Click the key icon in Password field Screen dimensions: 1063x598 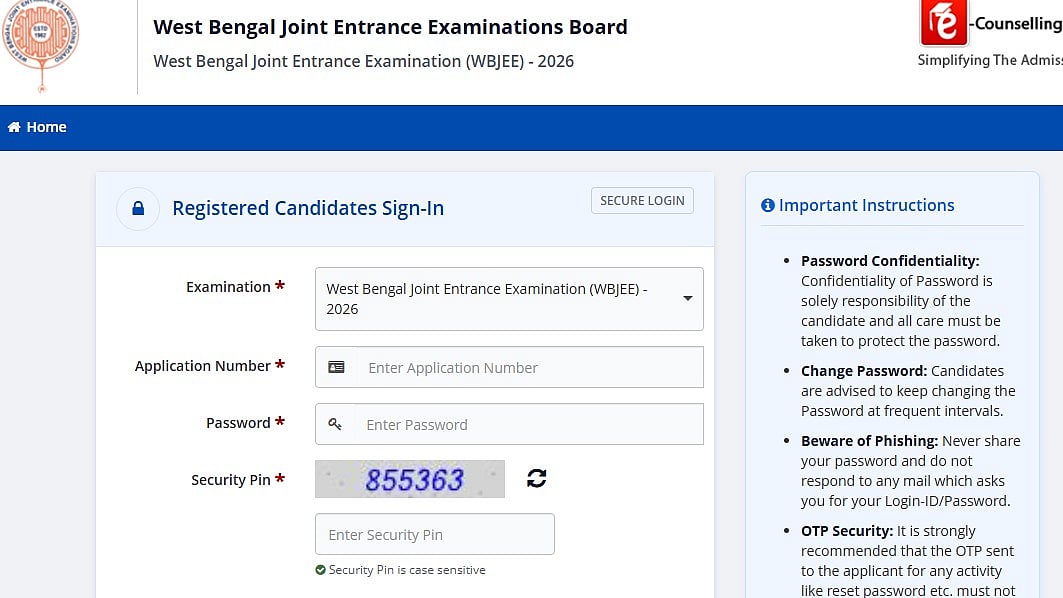[335, 424]
